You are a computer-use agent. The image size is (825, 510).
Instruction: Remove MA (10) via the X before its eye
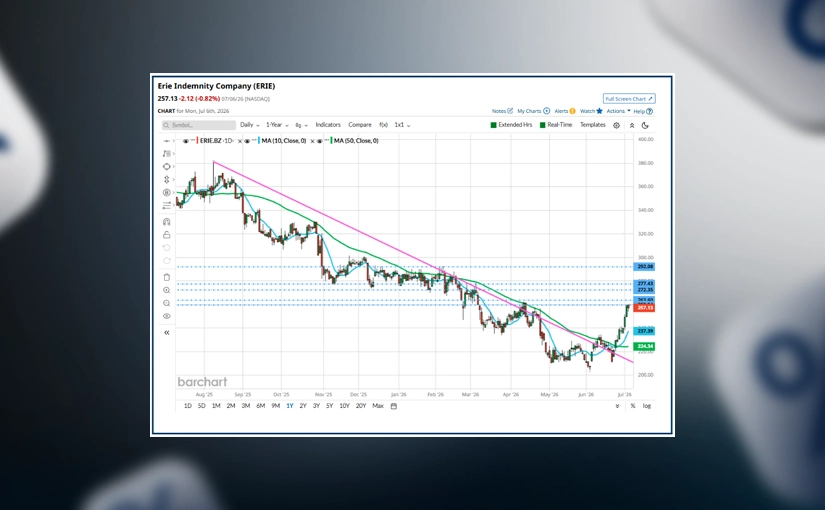point(240,141)
